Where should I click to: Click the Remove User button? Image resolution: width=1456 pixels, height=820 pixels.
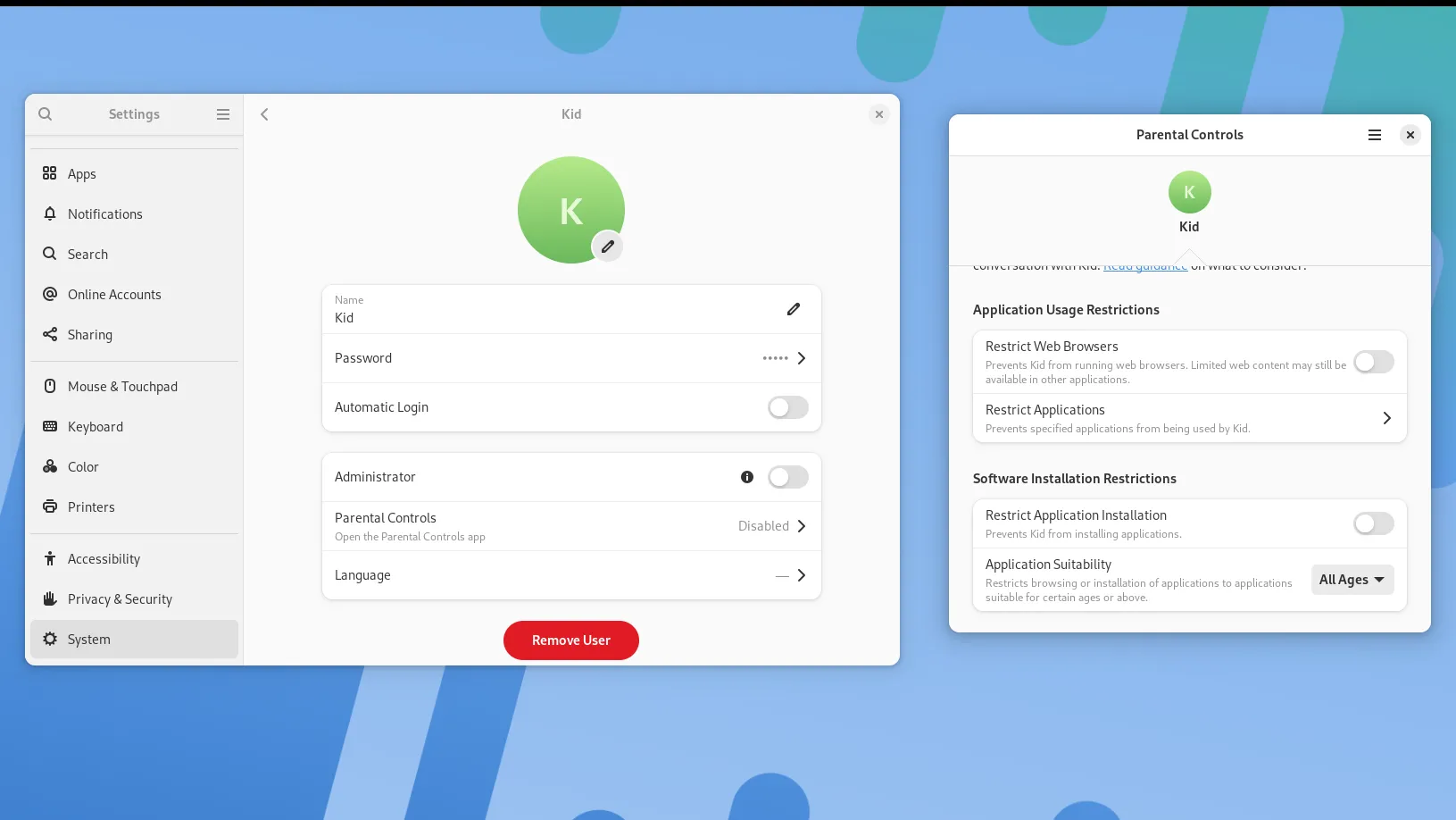571,640
